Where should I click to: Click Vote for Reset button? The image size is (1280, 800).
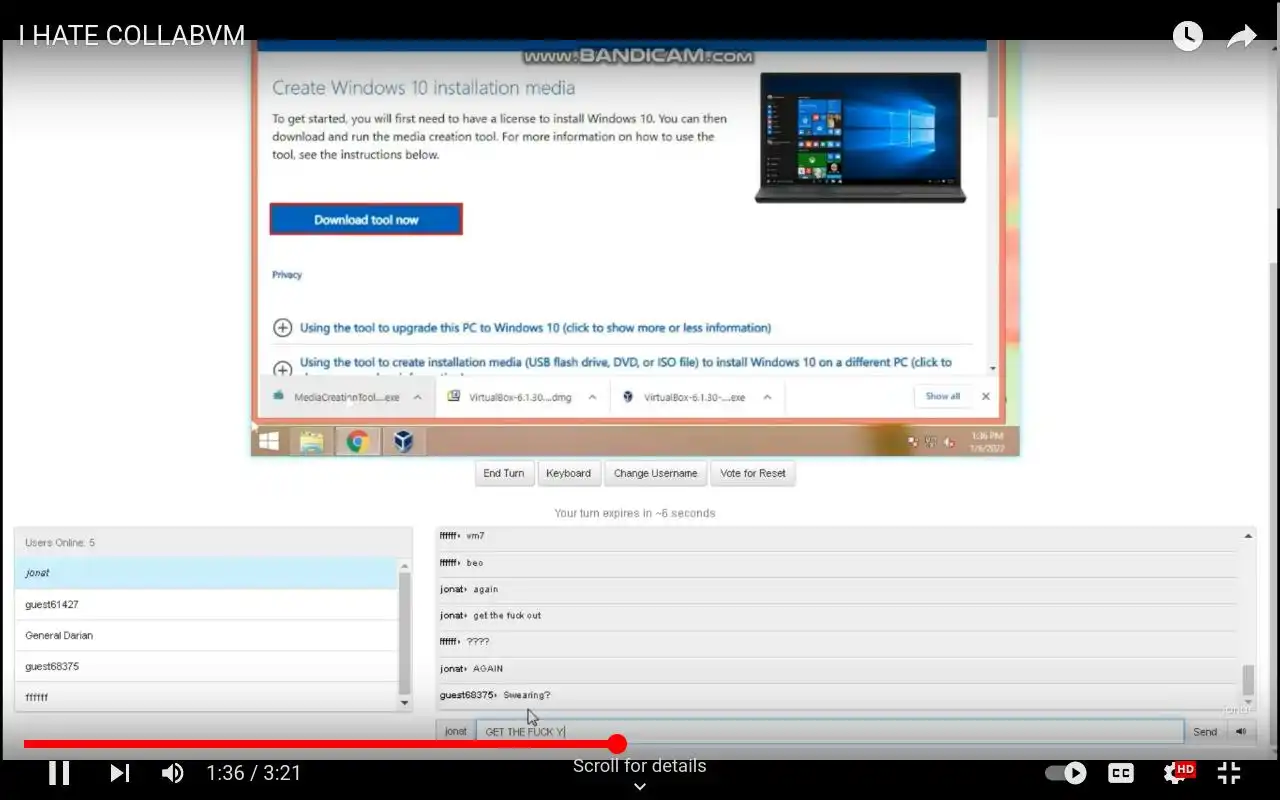pos(753,473)
